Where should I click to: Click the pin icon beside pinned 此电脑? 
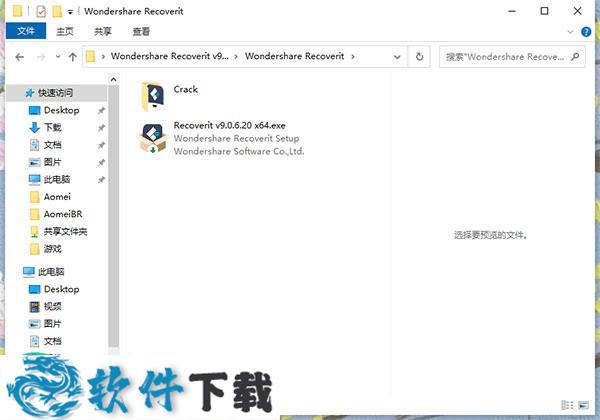(101, 180)
